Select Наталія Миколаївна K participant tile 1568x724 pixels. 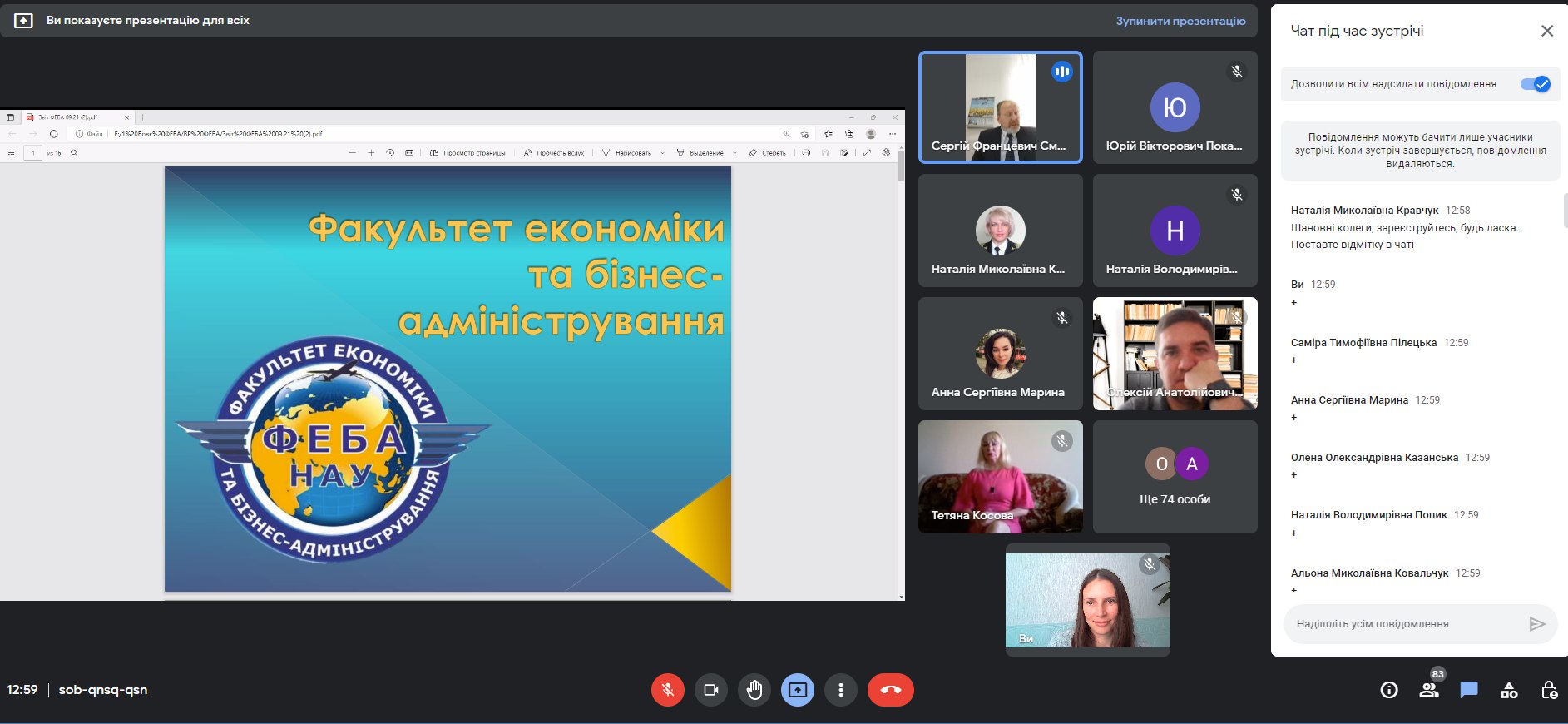click(x=1001, y=231)
